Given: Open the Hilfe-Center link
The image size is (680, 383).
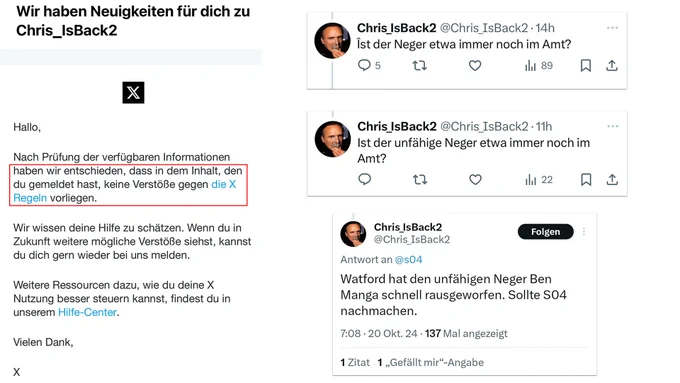Looking at the screenshot, I should (x=87, y=312).
